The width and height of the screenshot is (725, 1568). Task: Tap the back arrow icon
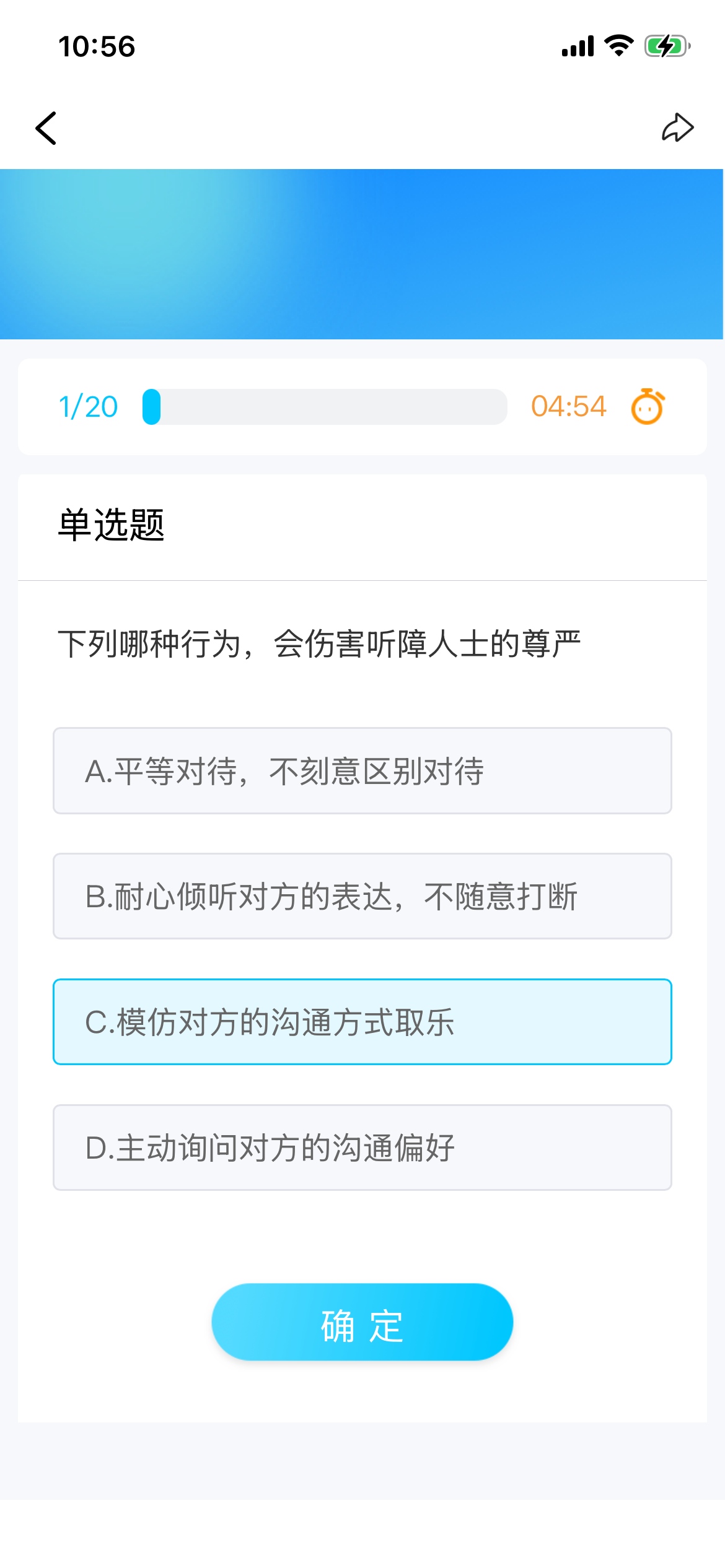pos(46,128)
